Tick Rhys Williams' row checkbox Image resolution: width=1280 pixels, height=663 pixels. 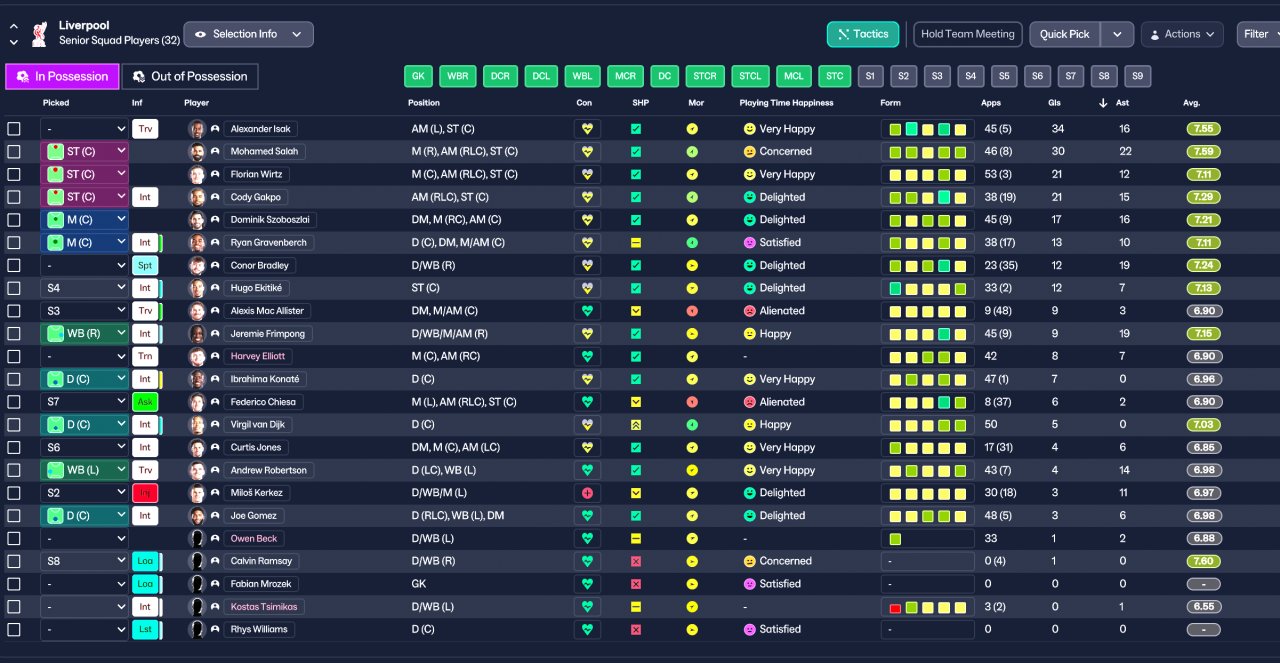[14, 630]
